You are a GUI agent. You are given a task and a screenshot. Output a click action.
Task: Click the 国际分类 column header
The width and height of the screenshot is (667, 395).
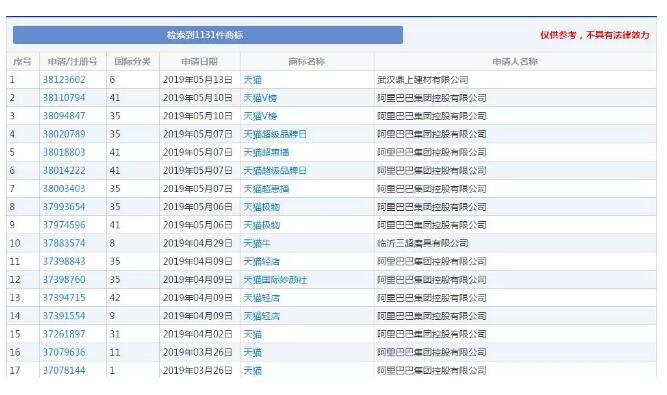(x=132, y=62)
